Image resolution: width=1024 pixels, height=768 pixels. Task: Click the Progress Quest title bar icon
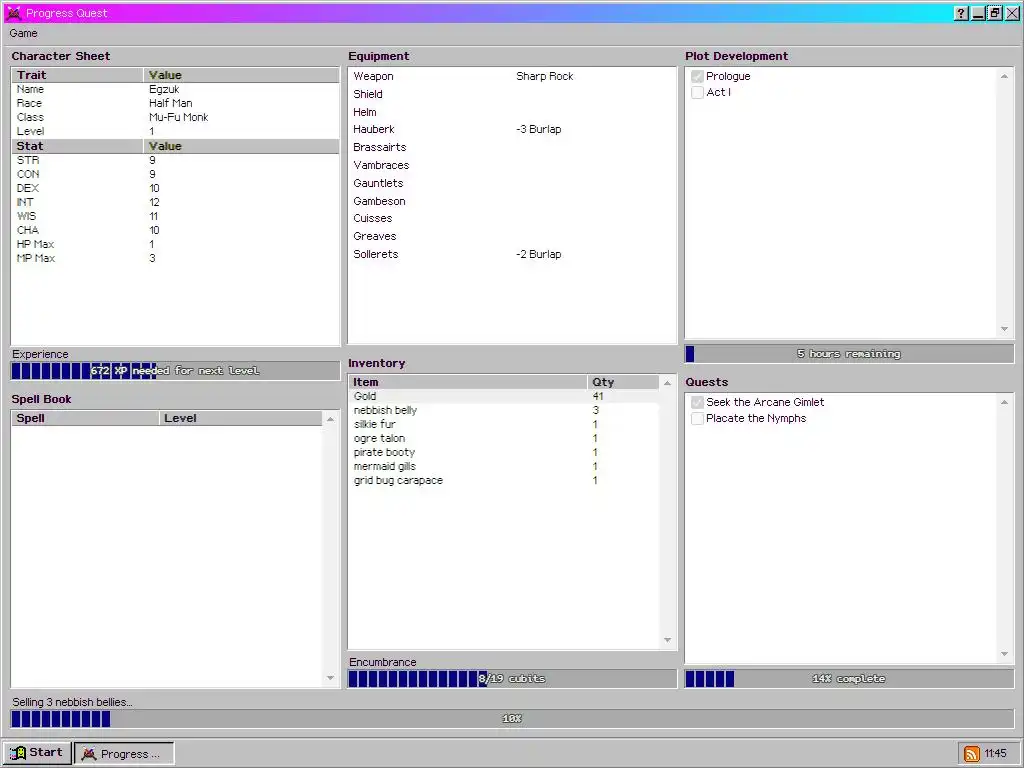point(13,13)
